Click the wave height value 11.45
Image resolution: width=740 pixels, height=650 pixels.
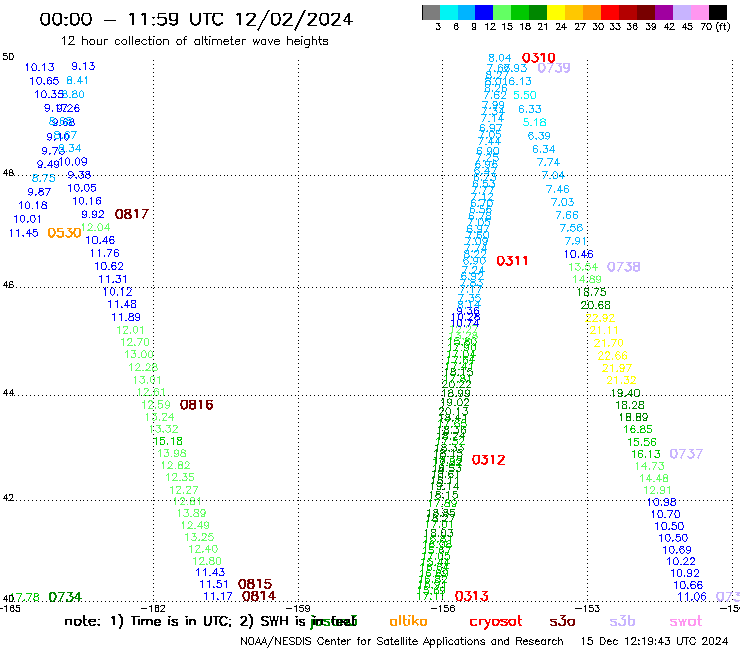point(24,233)
